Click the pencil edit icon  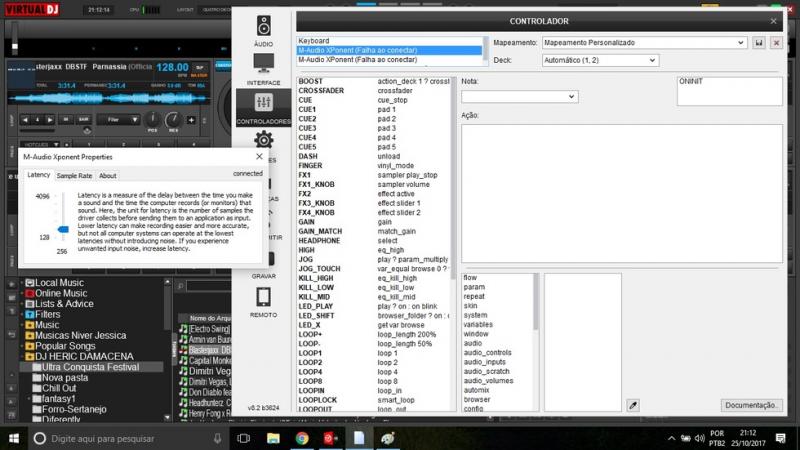click(633, 405)
